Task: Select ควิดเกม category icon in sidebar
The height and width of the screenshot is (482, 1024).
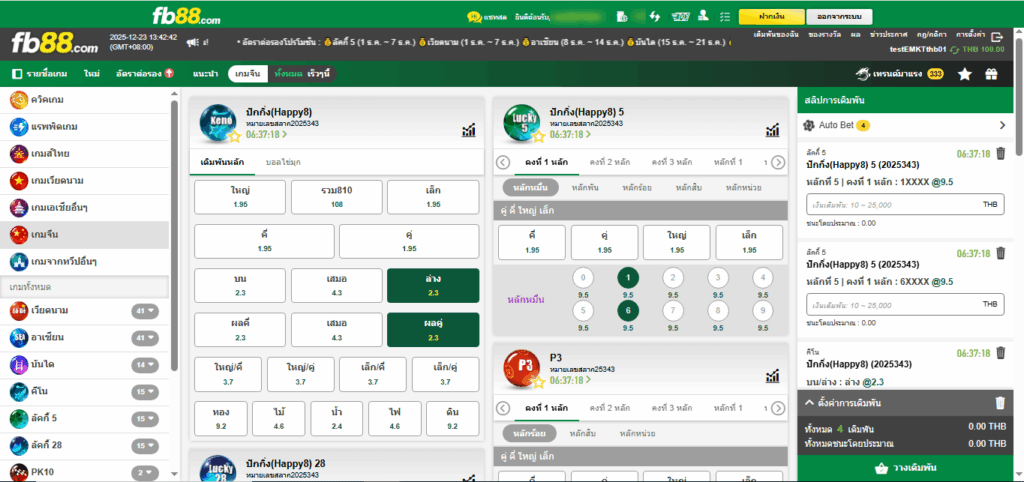Action: tap(19, 99)
